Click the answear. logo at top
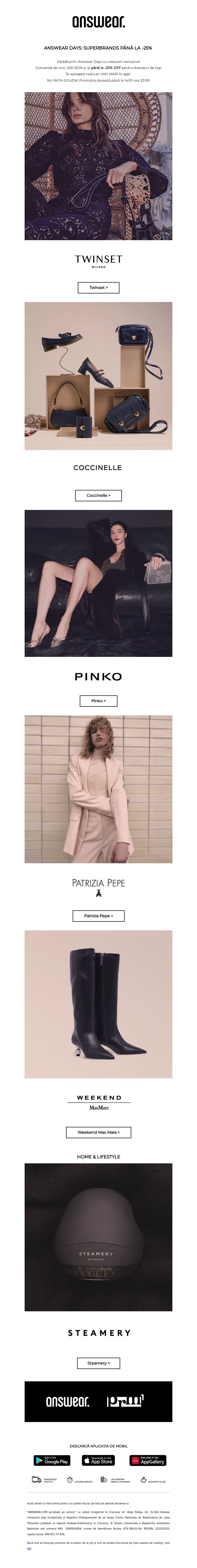 tap(98, 22)
